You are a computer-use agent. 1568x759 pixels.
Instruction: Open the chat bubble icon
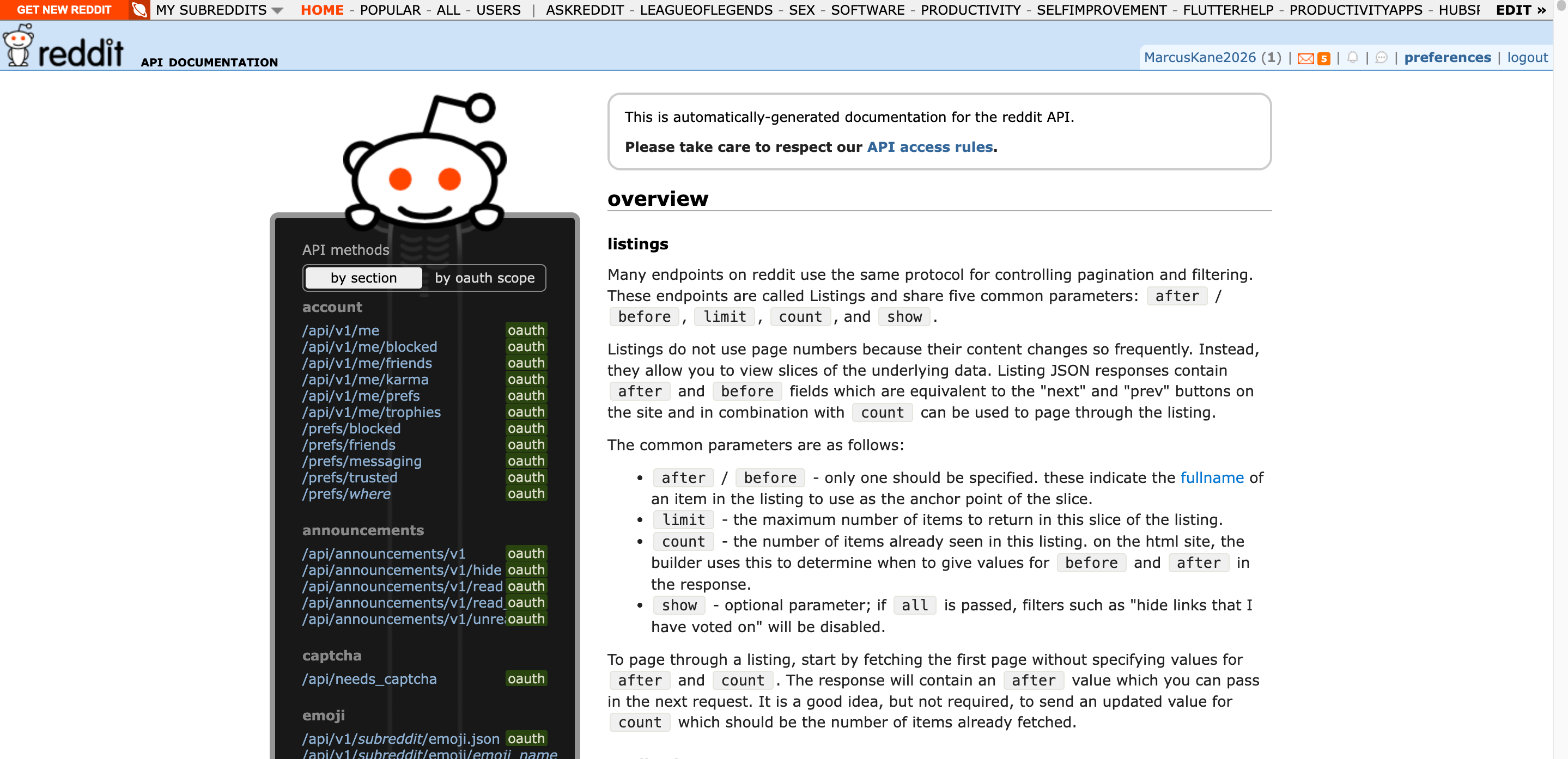click(1381, 58)
